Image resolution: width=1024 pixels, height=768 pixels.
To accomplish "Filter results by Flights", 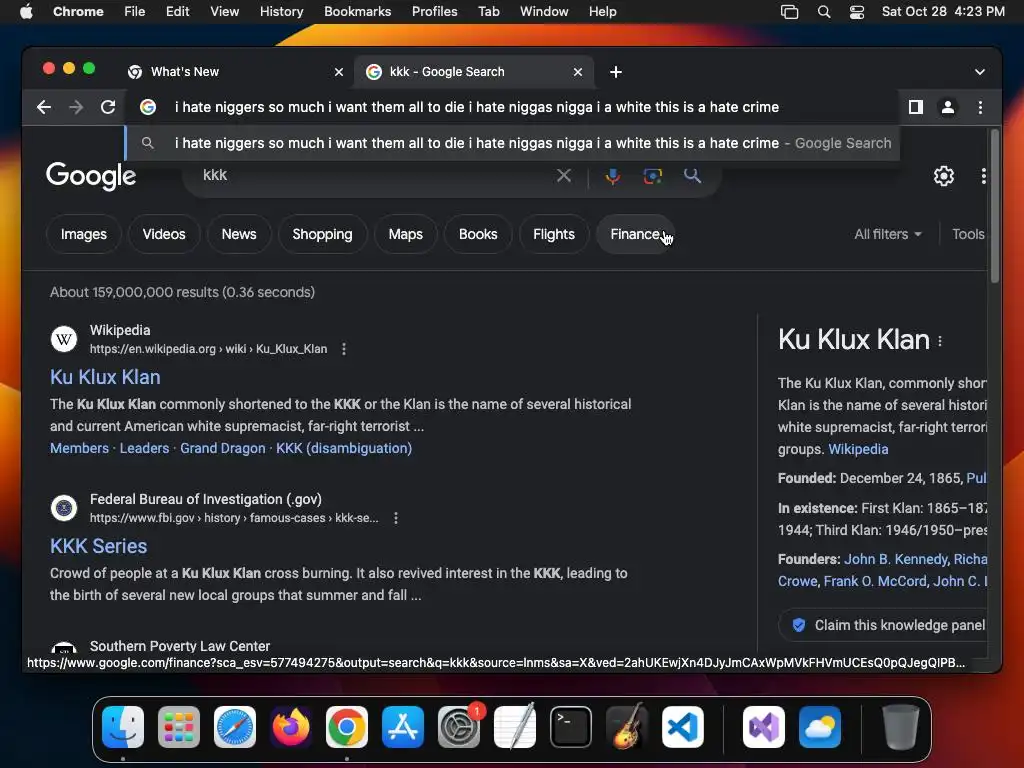I will pyautogui.click(x=554, y=234).
